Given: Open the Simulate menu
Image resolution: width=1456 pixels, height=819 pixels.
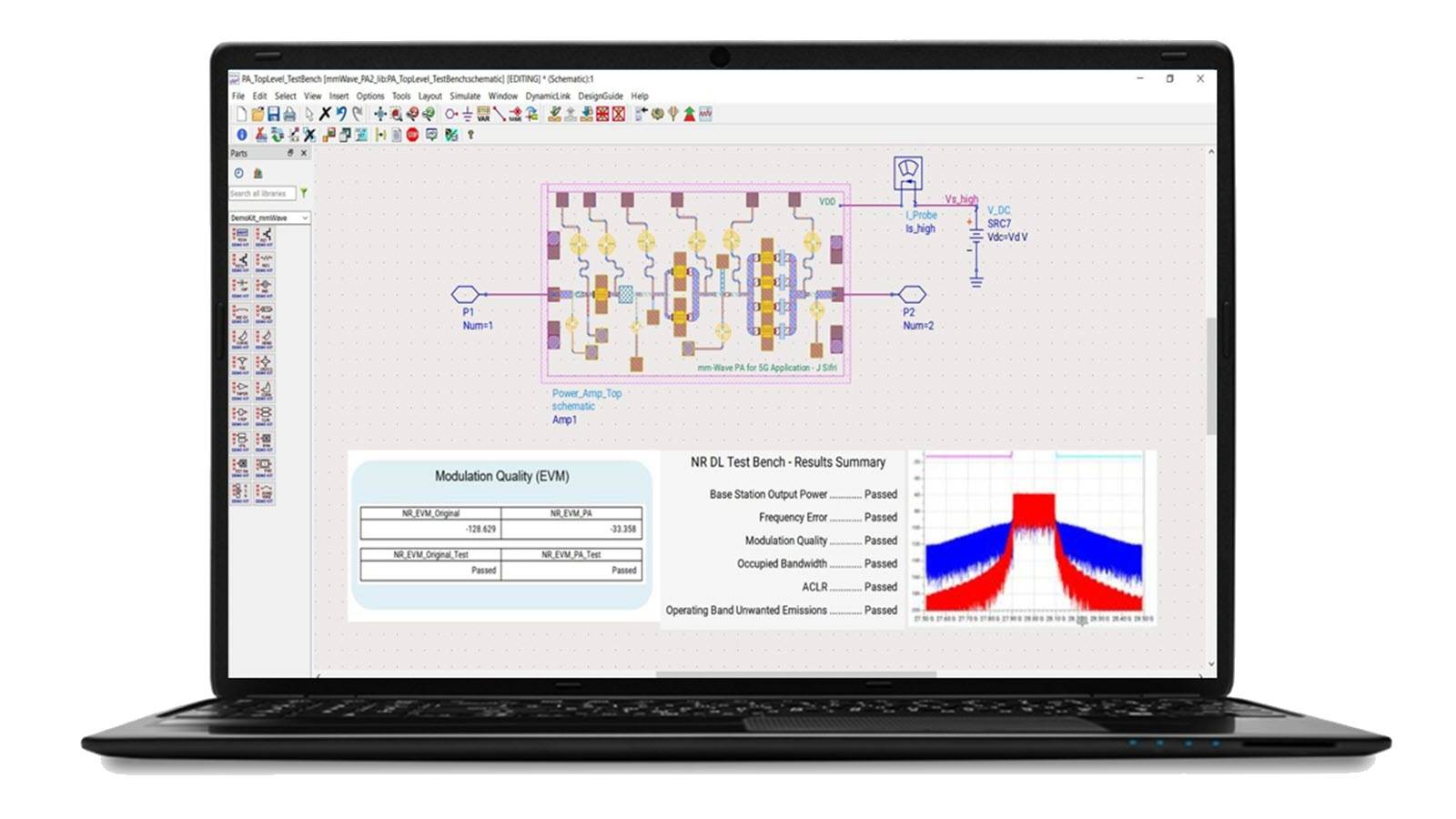Looking at the screenshot, I should pos(466,96).
